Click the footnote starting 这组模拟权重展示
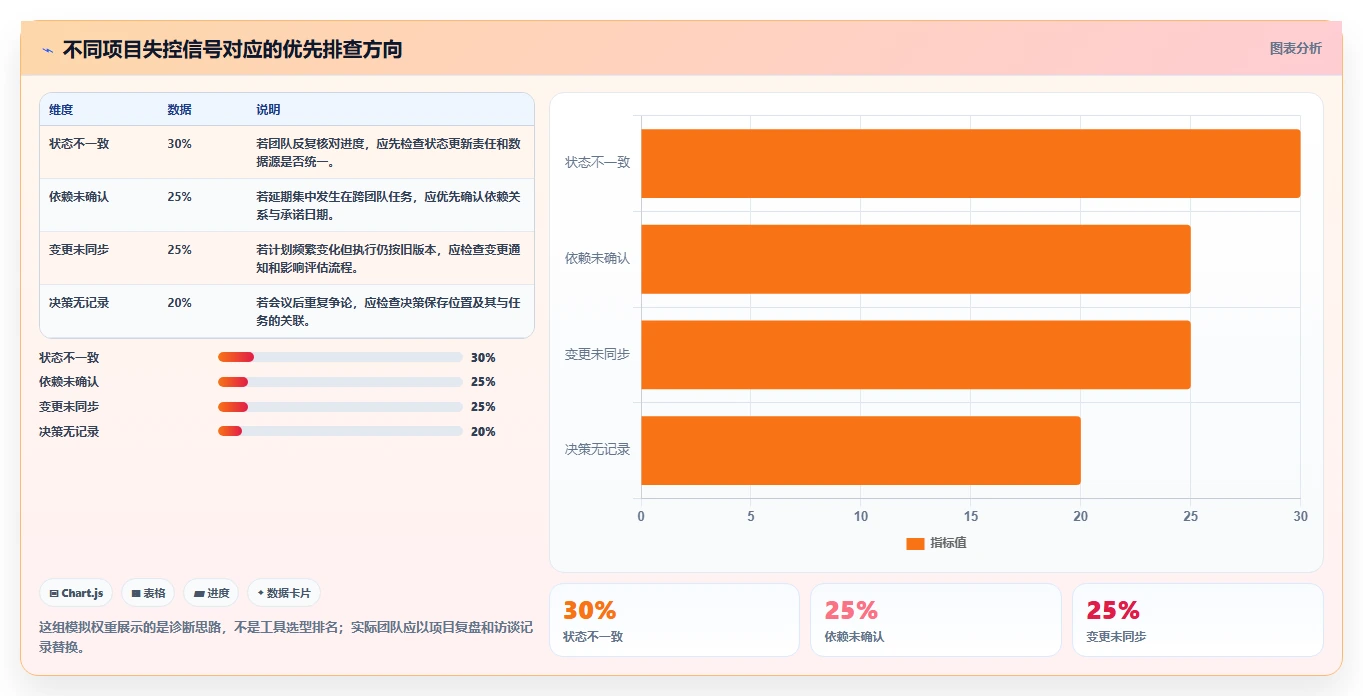Screen dimensions: 1363x696 [x=286, y=637]
